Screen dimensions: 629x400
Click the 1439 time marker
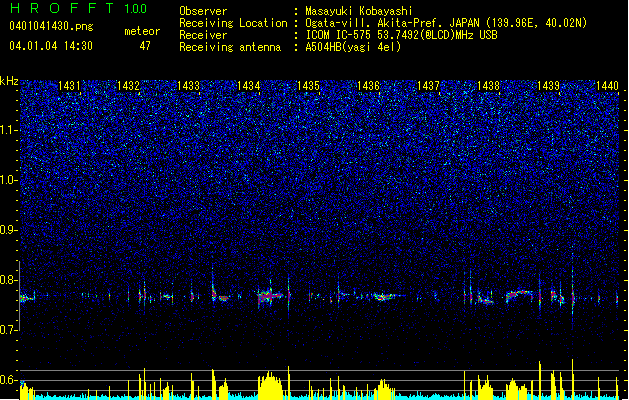tap(548, 86)
